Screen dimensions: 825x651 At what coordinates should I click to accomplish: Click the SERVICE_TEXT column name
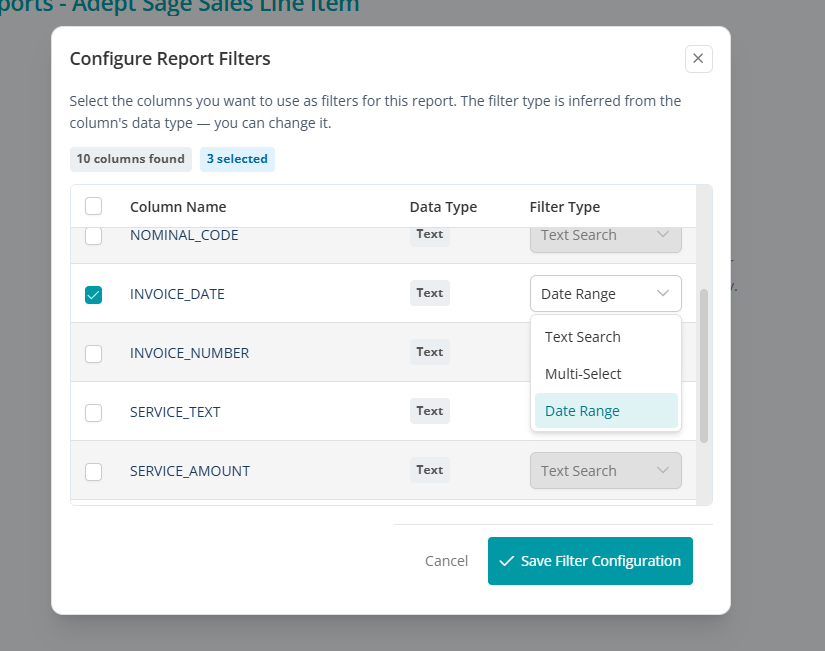[175, 412]
